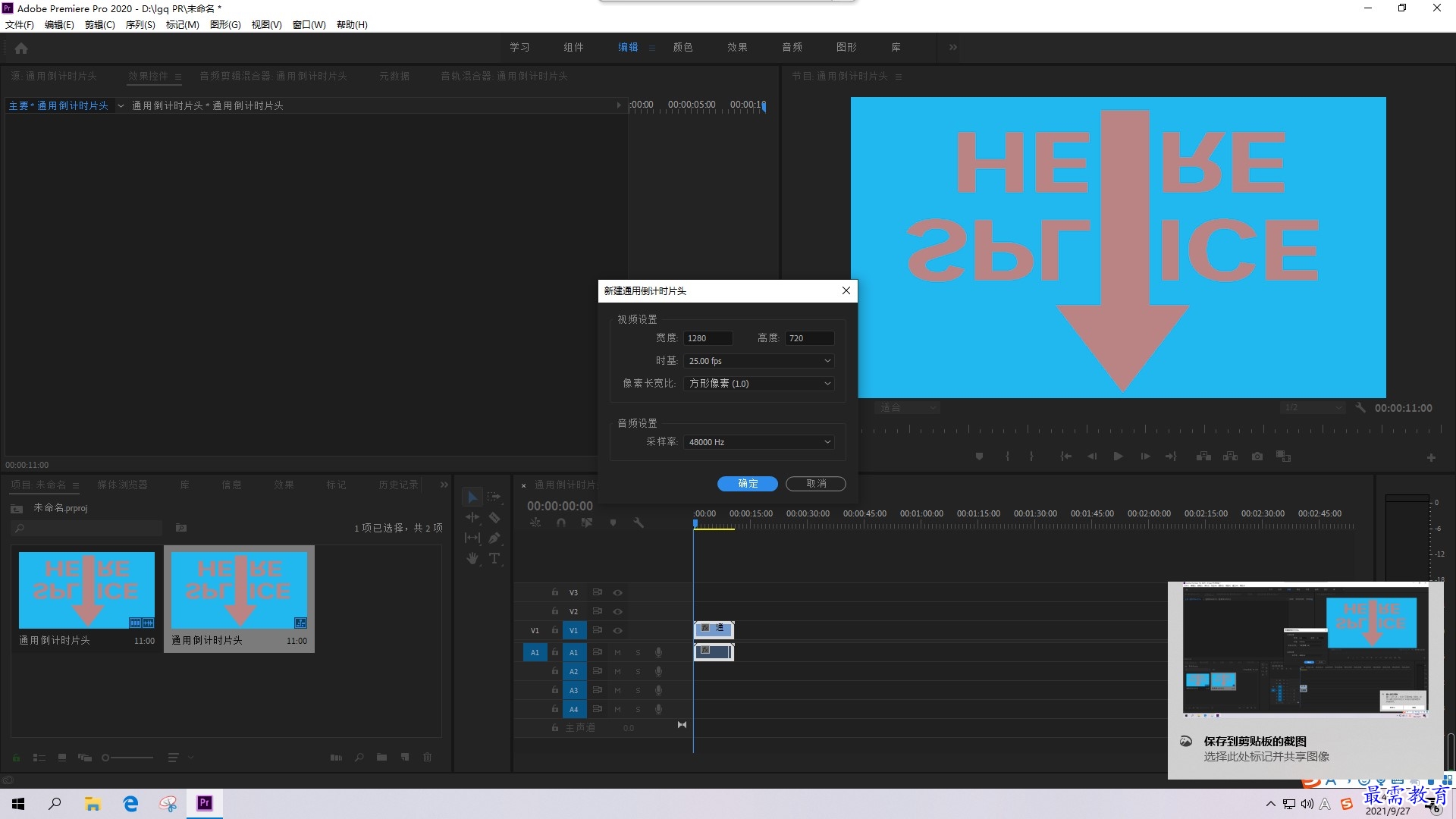Screen dimensions: 1456x819
Task: Toggle V1 track output eye
Action: 617,630
